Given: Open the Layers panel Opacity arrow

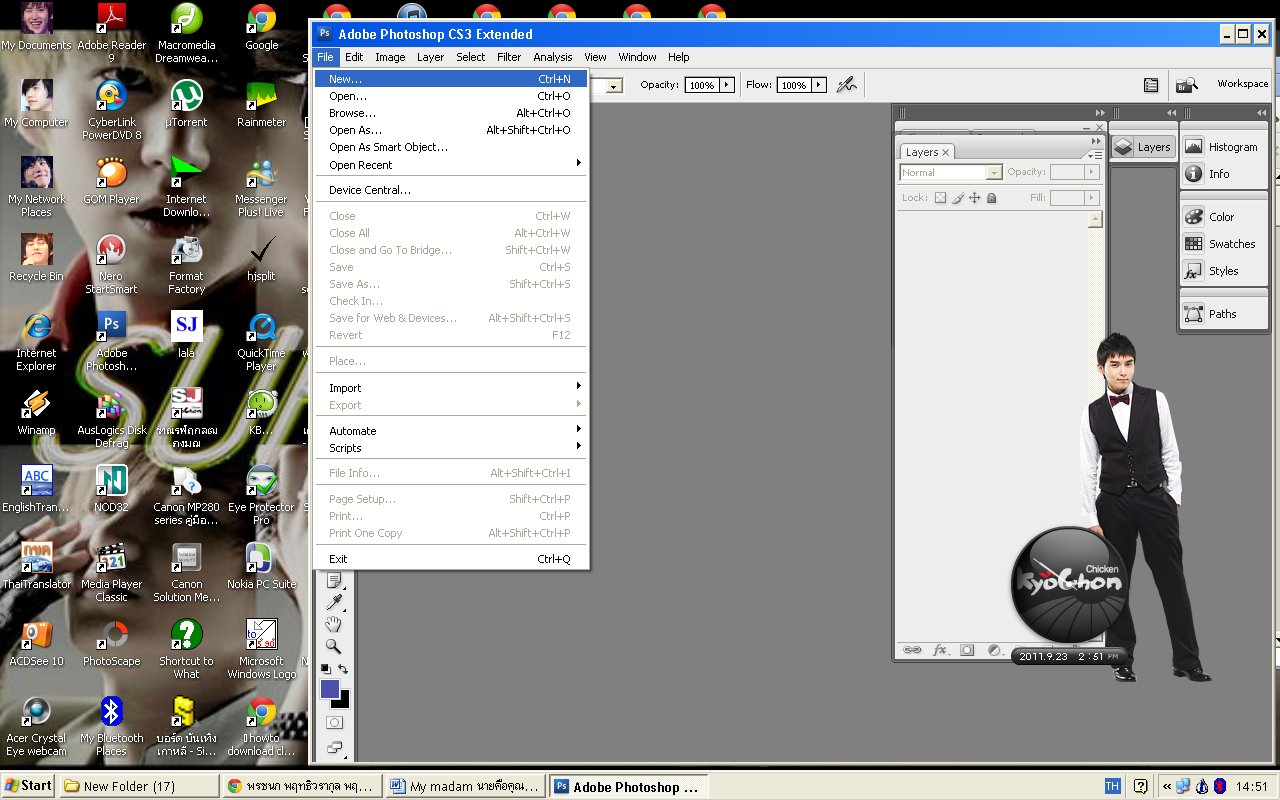Looking at the screenshot, I should (1092, 172).
